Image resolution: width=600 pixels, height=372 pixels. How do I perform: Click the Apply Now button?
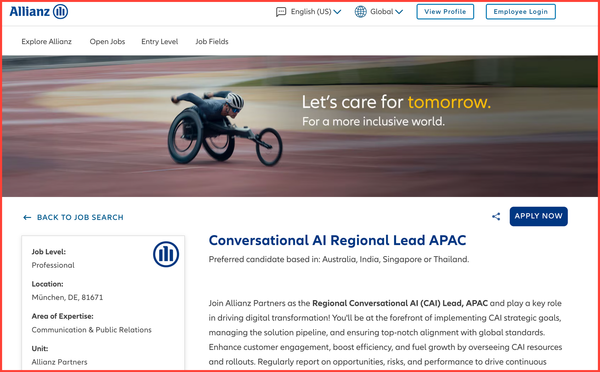click(x=538, y=216)
